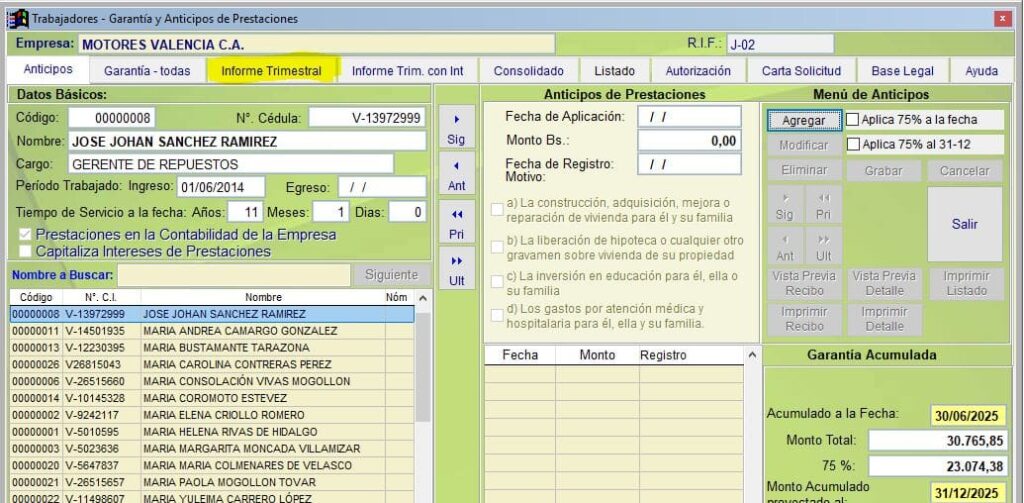
Task: Click the Menu Sig record button
Action: coord(784,205)
